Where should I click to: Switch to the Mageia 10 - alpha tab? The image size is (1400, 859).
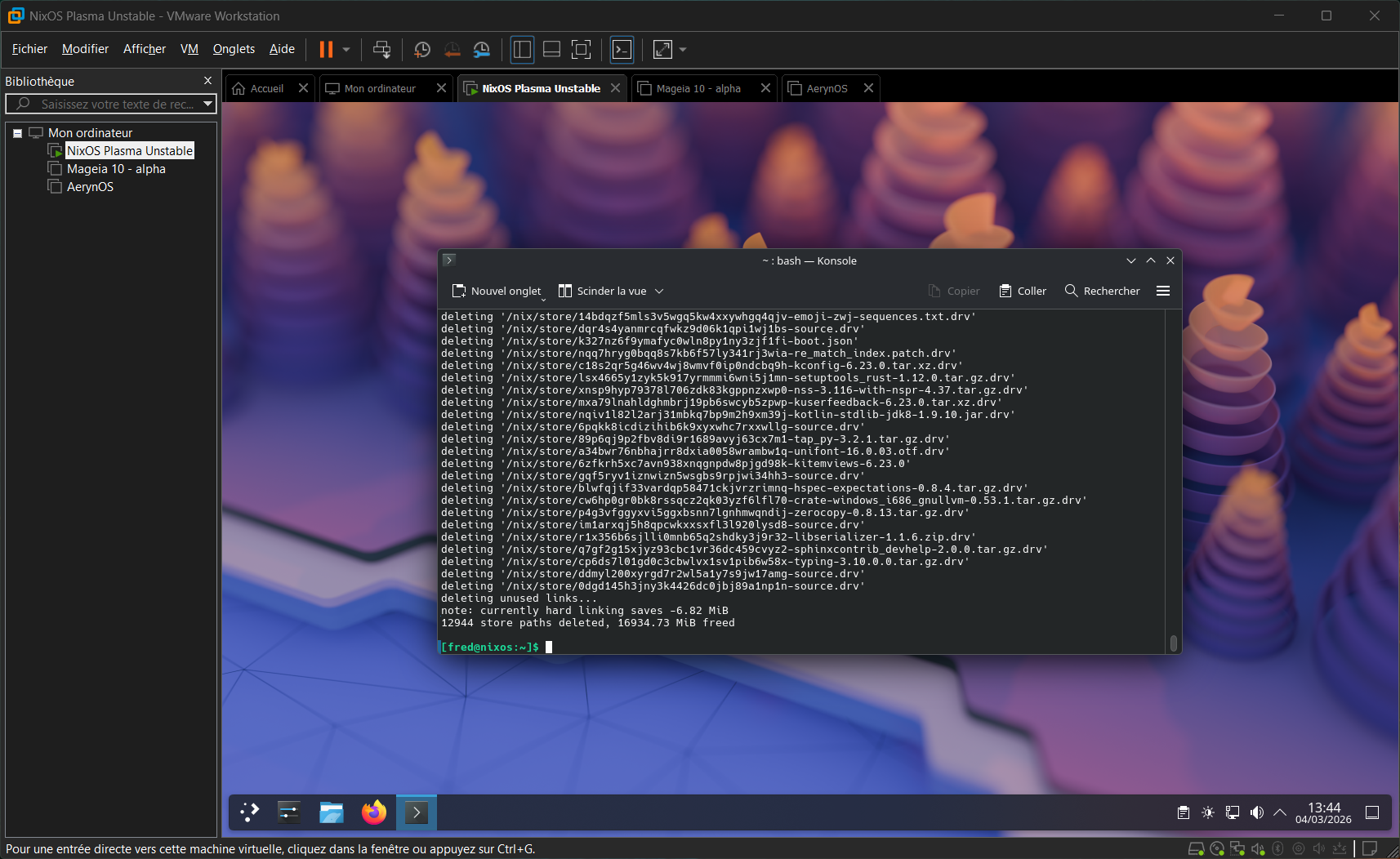[x=698, y=88]
